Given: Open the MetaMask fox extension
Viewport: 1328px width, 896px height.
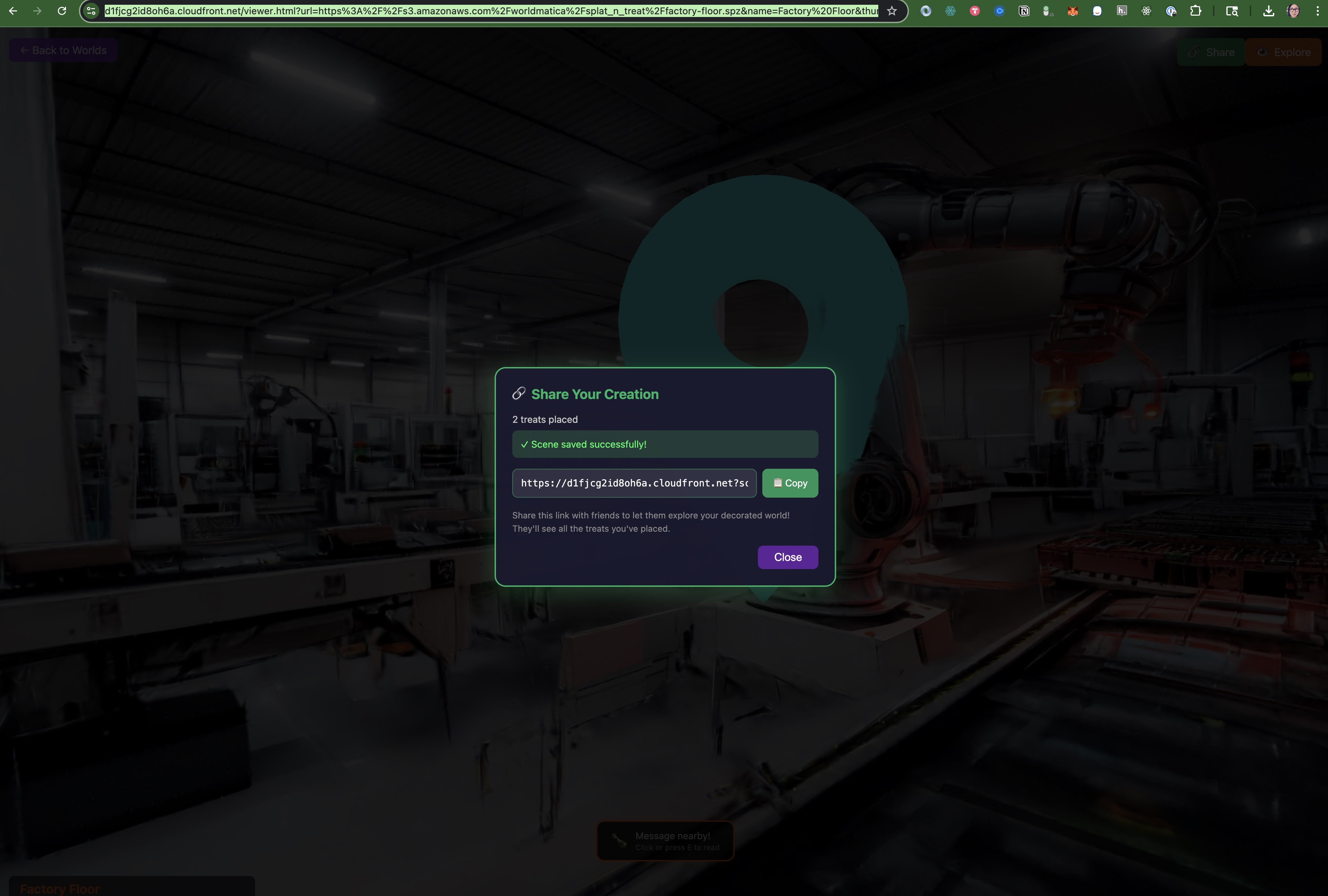Looking at the screenshot, I should [x=1073, y=11].
